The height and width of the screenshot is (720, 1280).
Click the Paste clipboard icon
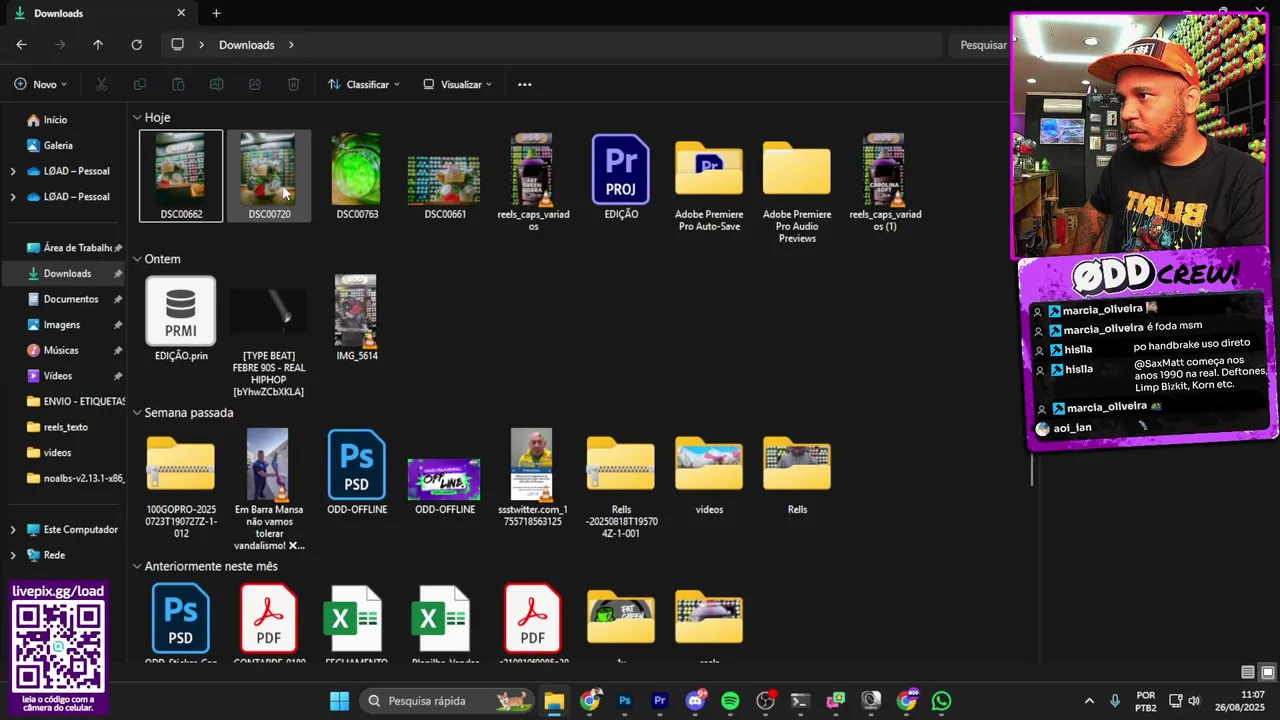click(178, 85)
